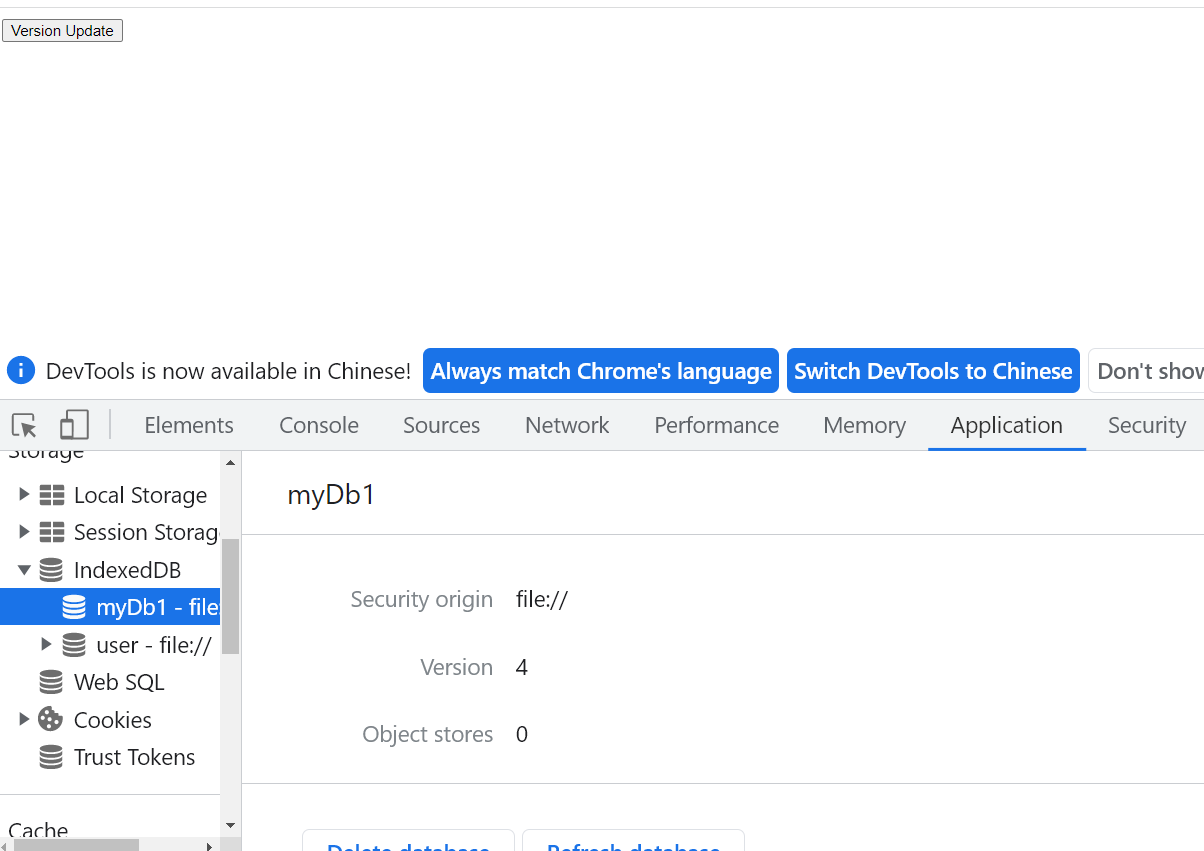Click the myDb1 database icon
This screenshot has width=1204, height=851.
click(74, 607)
